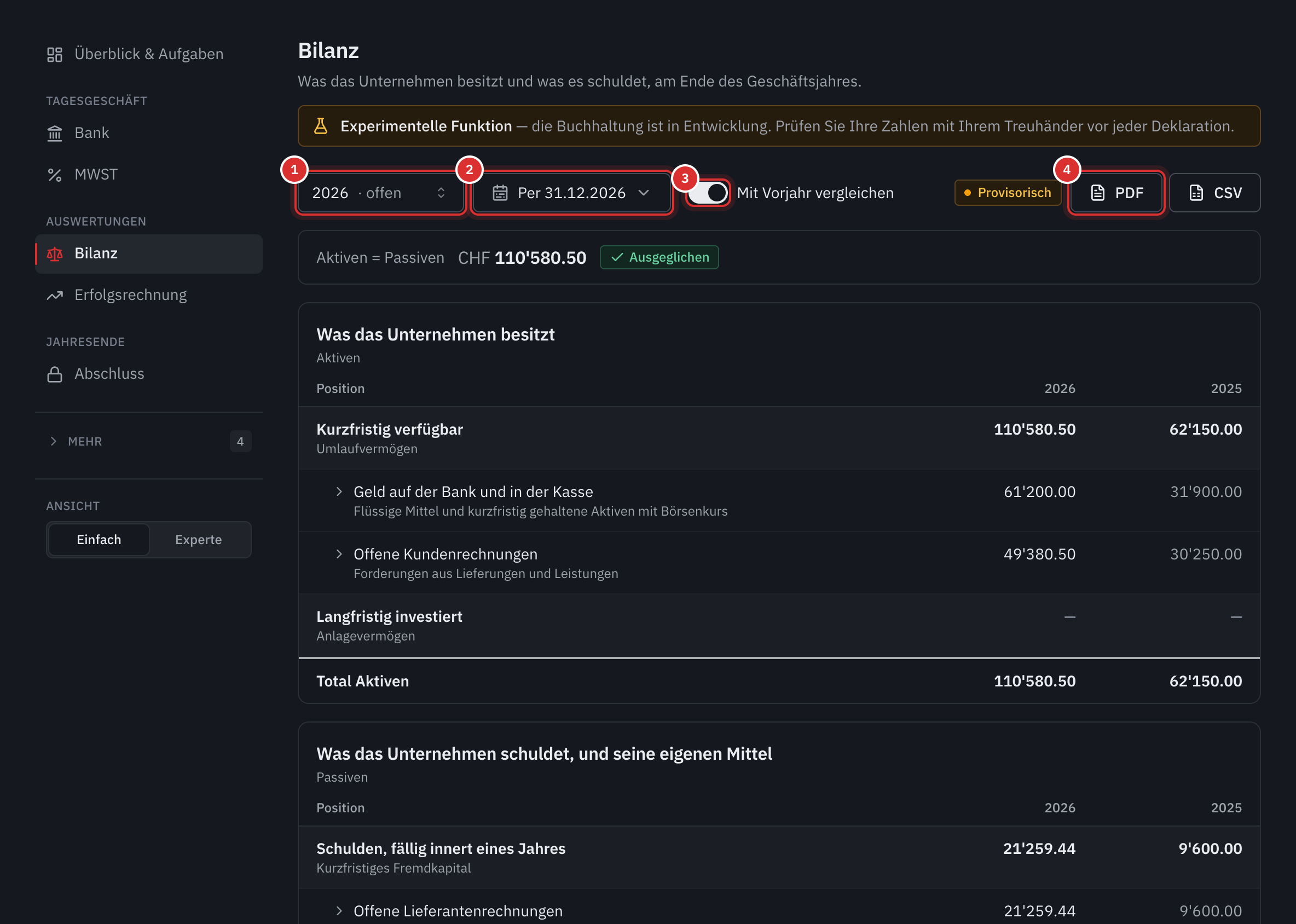The image size is (1296, 924).
Task: Click the Erfolgsrechnung trend arrow icon
Action: pos(55,295)
